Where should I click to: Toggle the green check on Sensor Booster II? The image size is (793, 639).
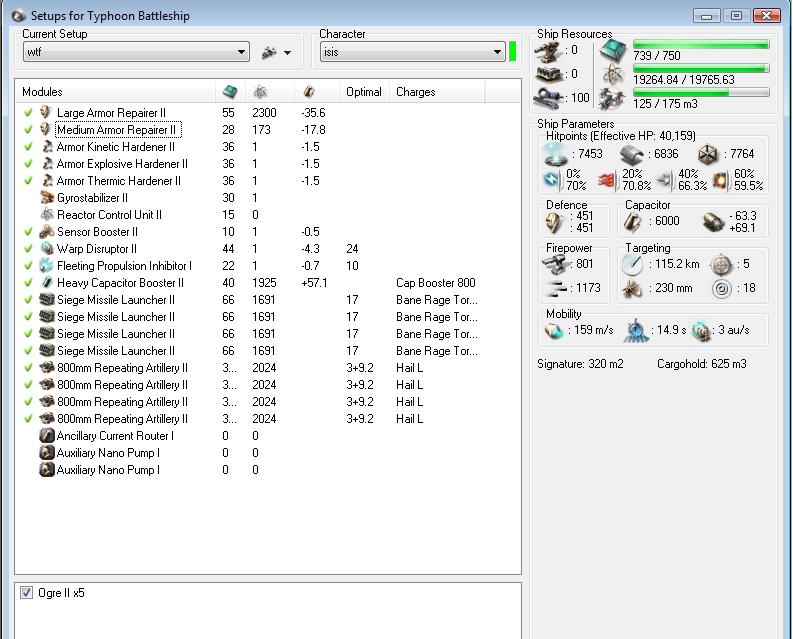tap(28, 232)
